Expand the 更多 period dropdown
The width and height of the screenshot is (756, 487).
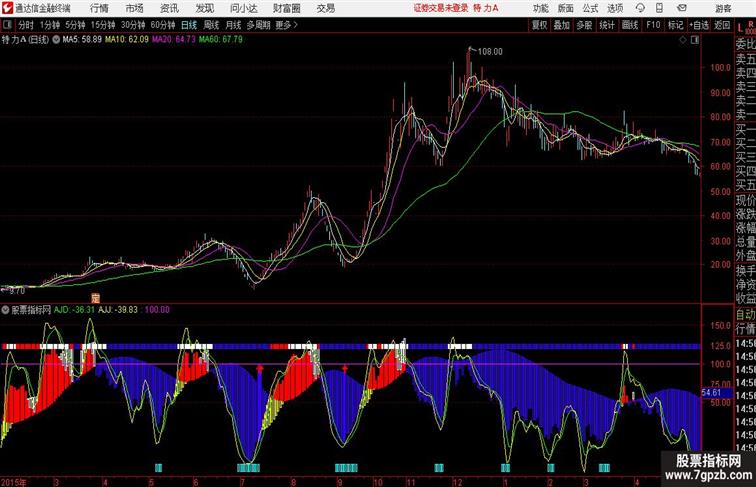[287, 25]
